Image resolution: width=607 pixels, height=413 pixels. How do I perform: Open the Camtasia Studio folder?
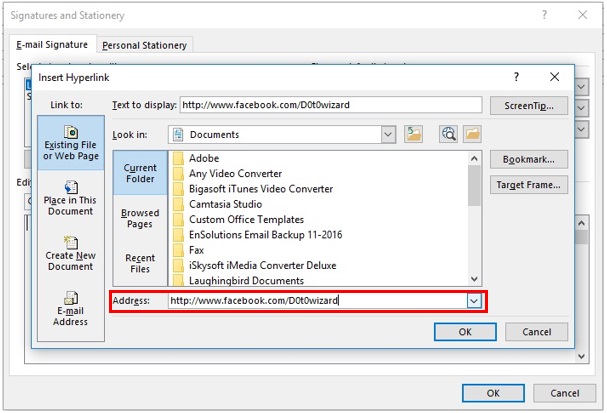[223, 204]
